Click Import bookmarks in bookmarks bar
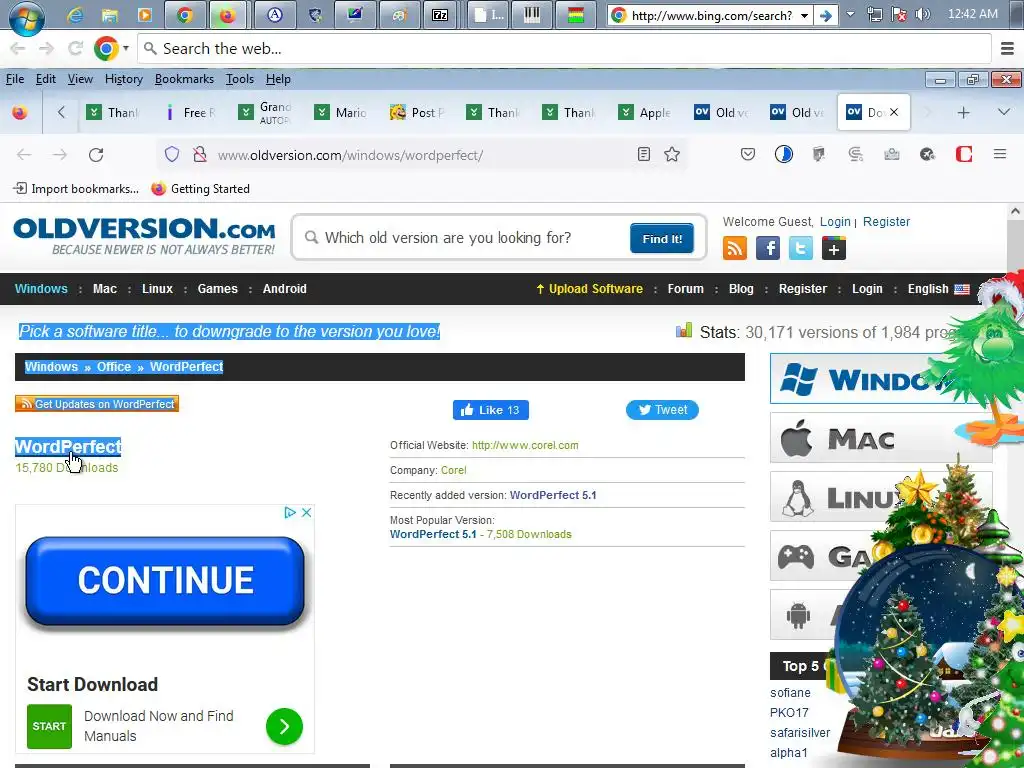The image size is (1024, 768). pyautogui.click(x=76, y=189)
